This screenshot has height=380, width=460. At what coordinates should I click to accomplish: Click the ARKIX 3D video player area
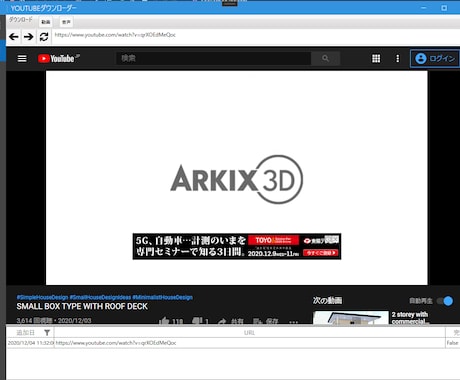pyautogui.click(x=237, y=178)
